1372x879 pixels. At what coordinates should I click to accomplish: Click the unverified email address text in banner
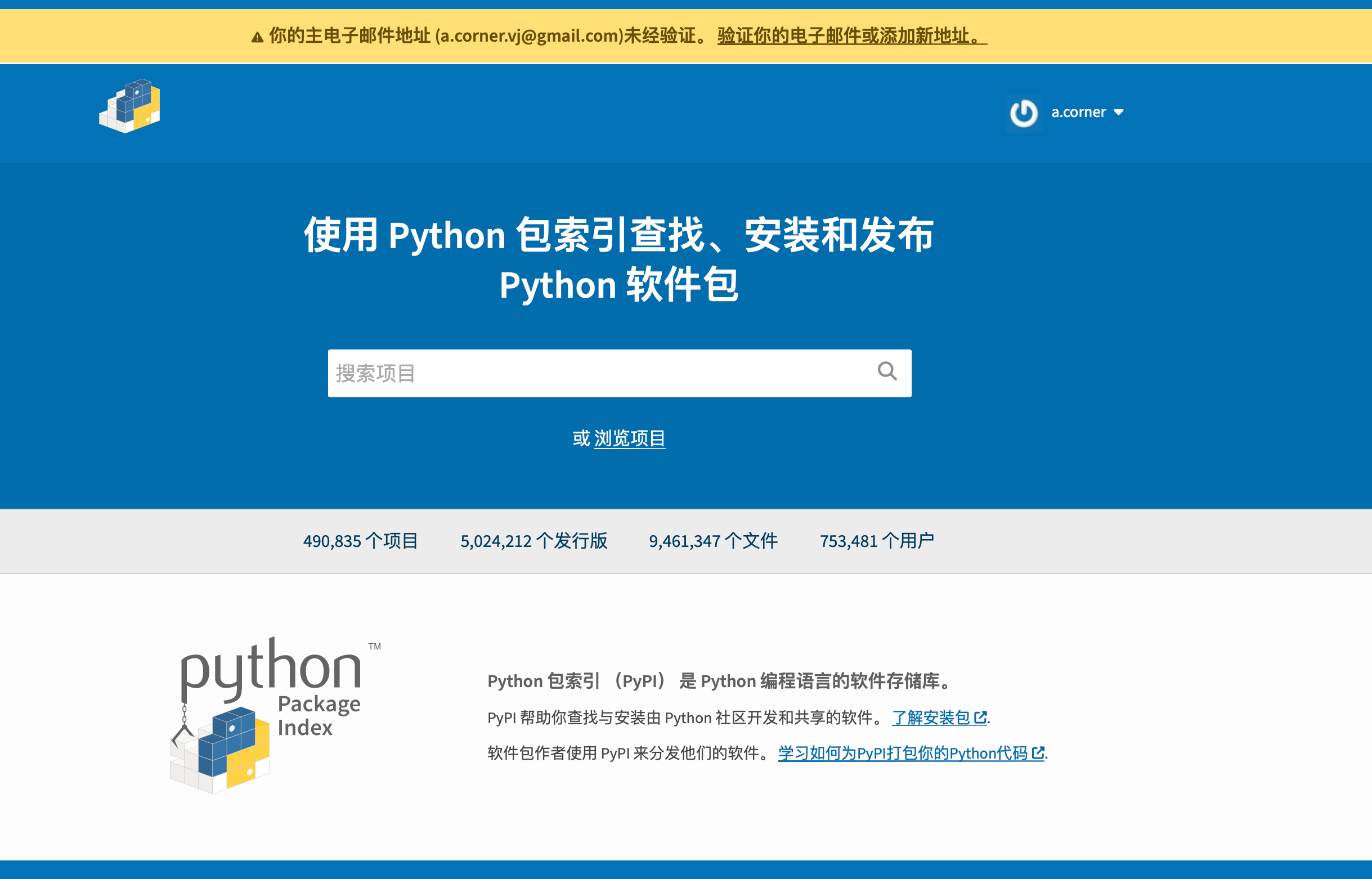click(529, 36)
